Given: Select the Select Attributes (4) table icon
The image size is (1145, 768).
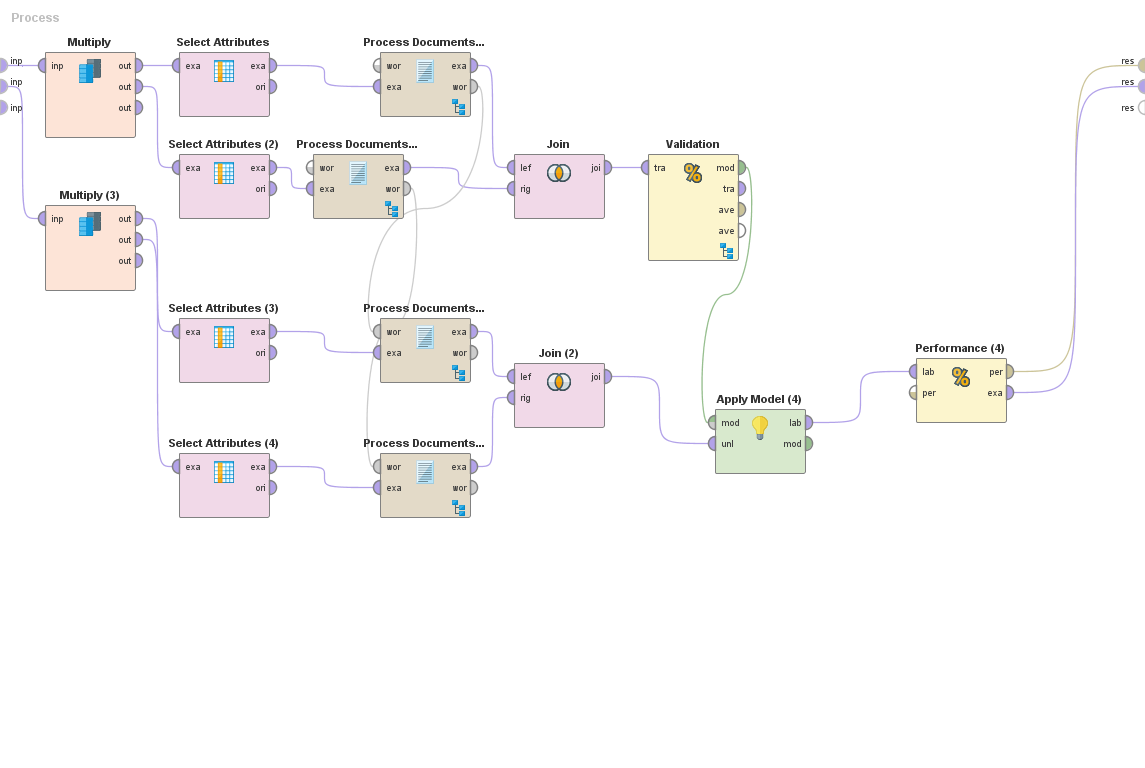Looking at the screenshot, I should click(x=224, y=472).
